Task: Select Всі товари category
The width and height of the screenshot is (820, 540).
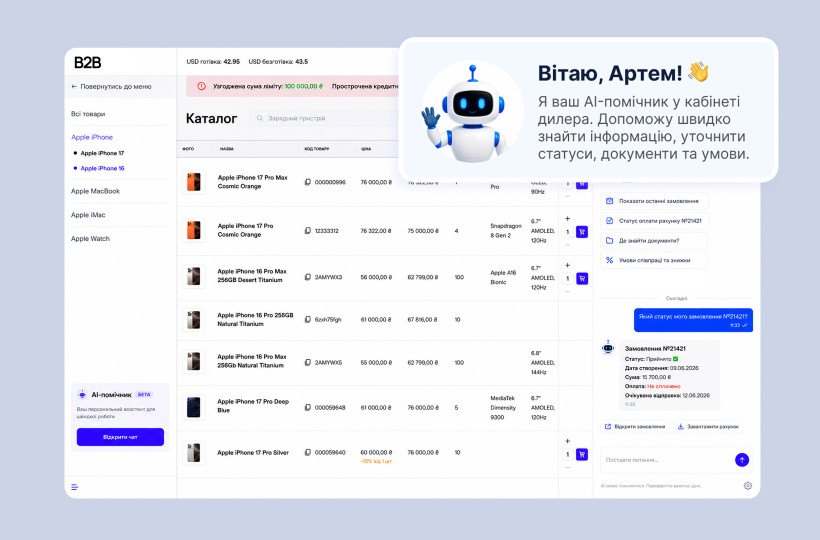Action: [x=88, y=114]
